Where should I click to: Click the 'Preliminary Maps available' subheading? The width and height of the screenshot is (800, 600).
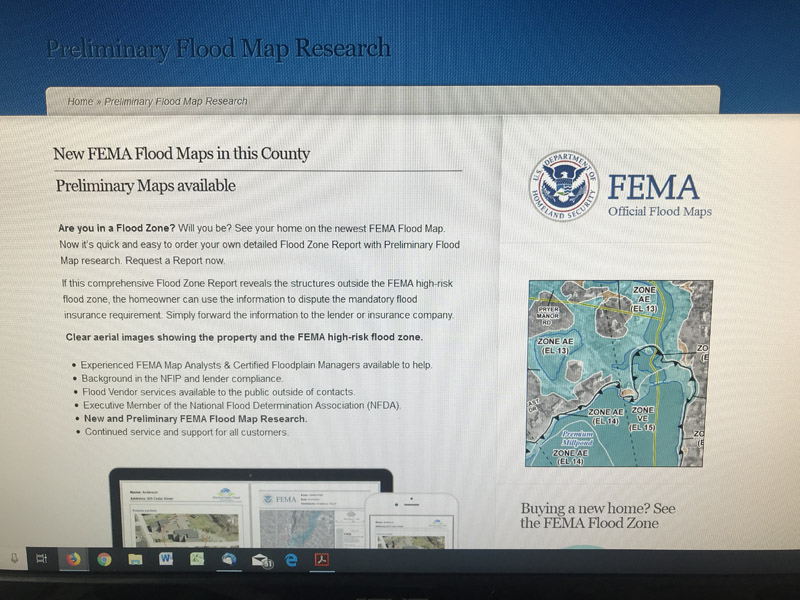[146, 186]
